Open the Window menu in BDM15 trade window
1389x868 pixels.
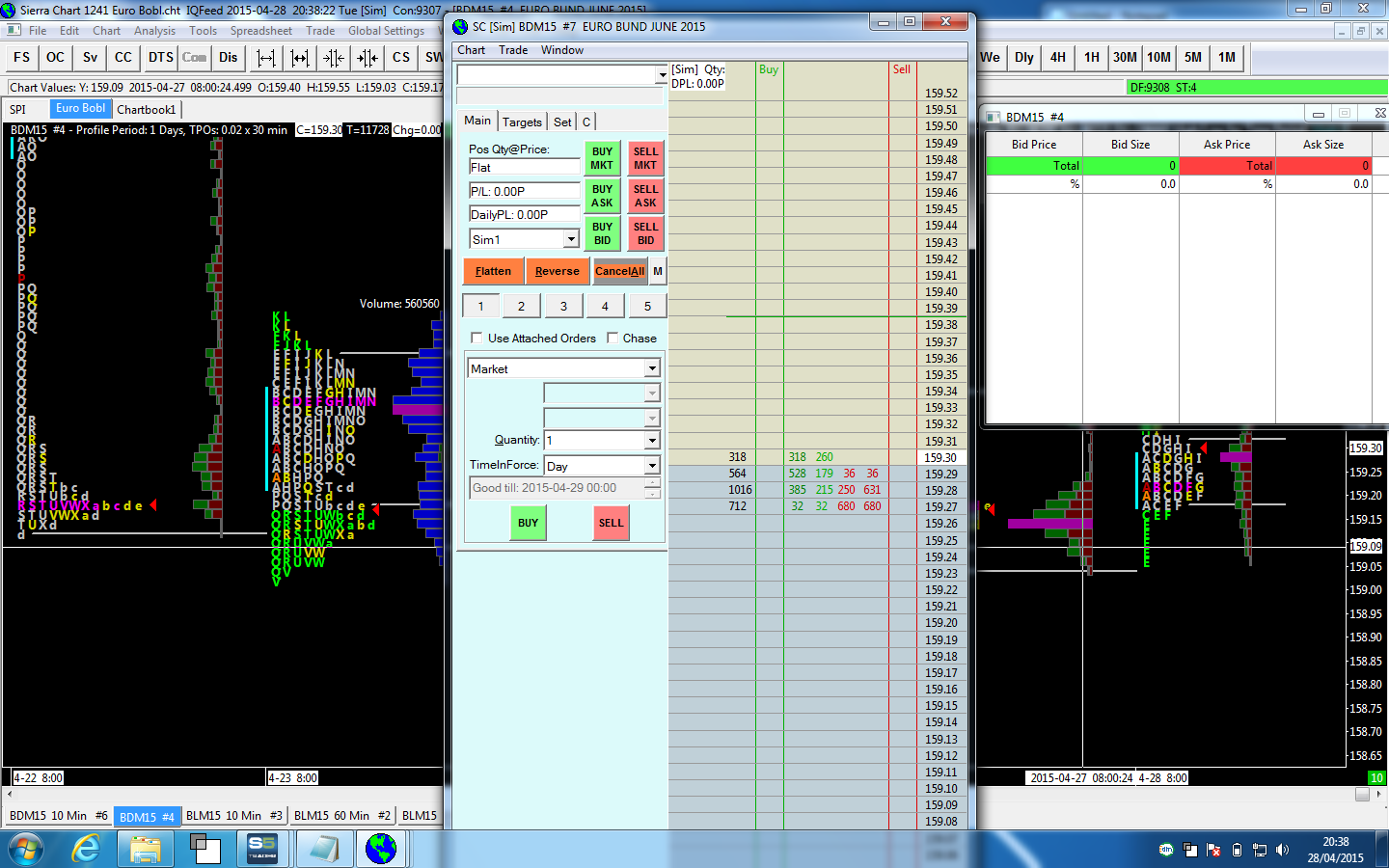(x=562, y=50)
